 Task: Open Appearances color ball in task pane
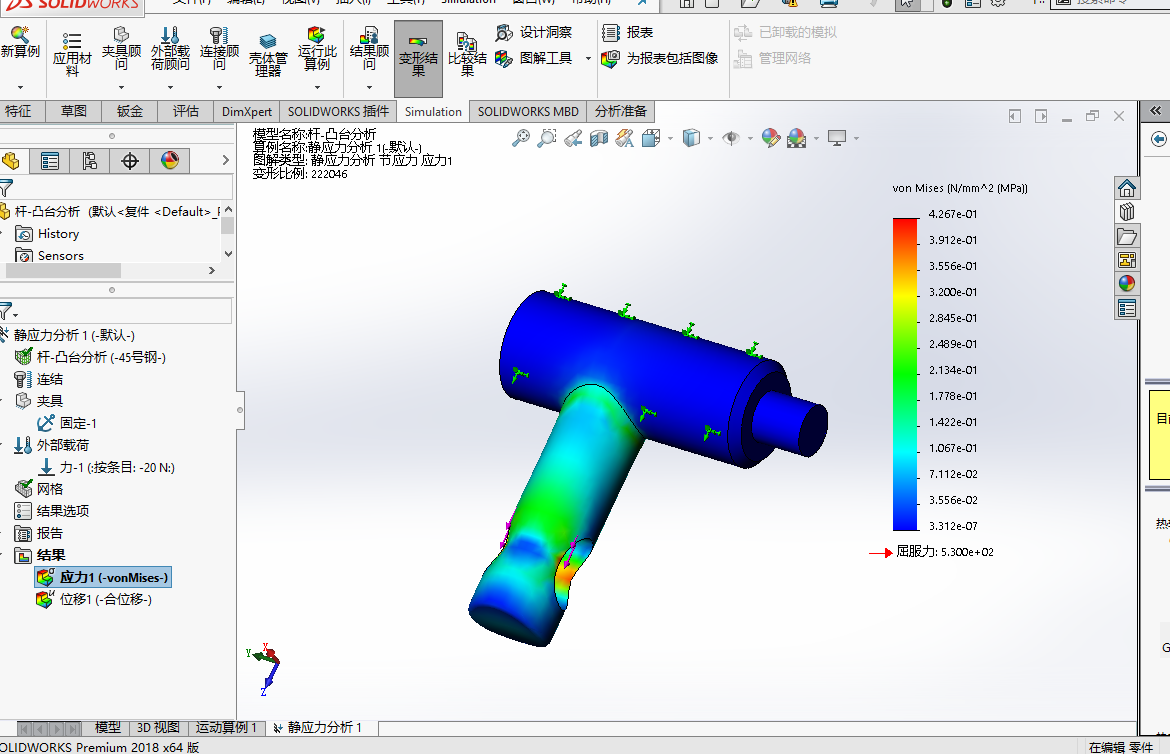point(1127,284)
